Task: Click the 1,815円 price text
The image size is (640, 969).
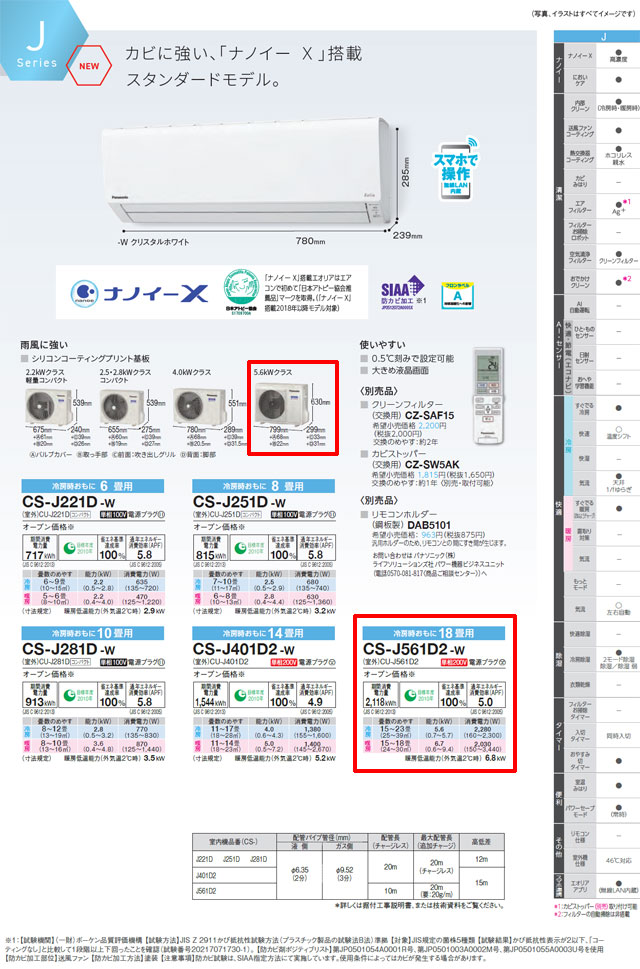Action: [x=432, y=475]
